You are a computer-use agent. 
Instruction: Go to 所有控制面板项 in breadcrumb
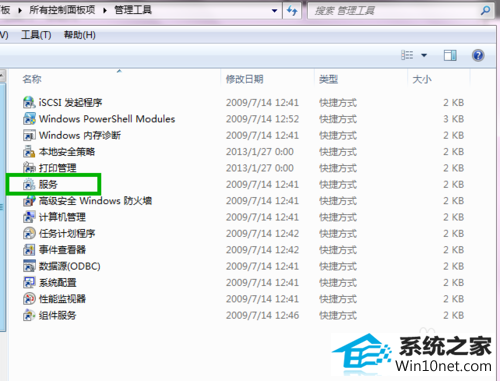(62, 10)
